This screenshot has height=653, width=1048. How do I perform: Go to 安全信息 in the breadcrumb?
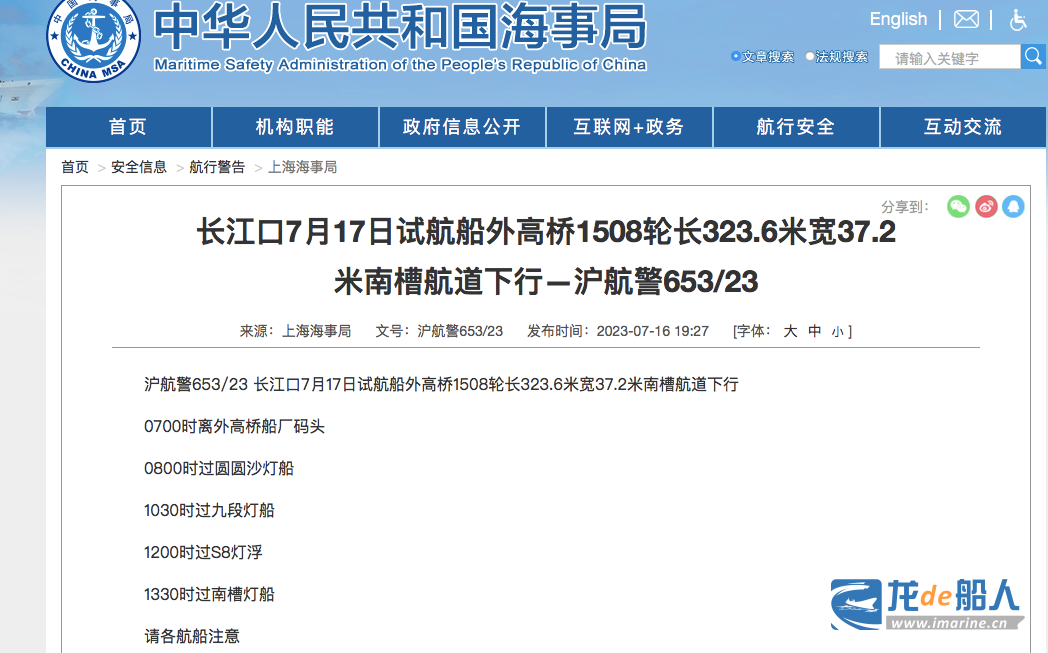click(139, 167)
